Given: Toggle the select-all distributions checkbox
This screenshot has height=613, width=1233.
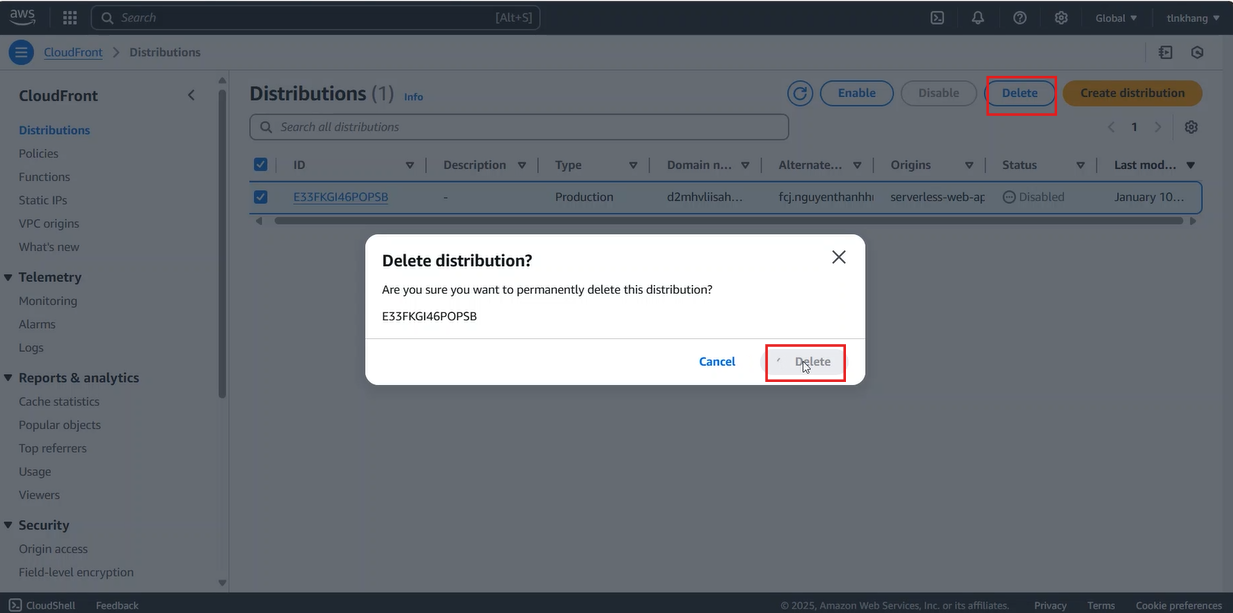Looking at the screenshot, I should (260, 165).
